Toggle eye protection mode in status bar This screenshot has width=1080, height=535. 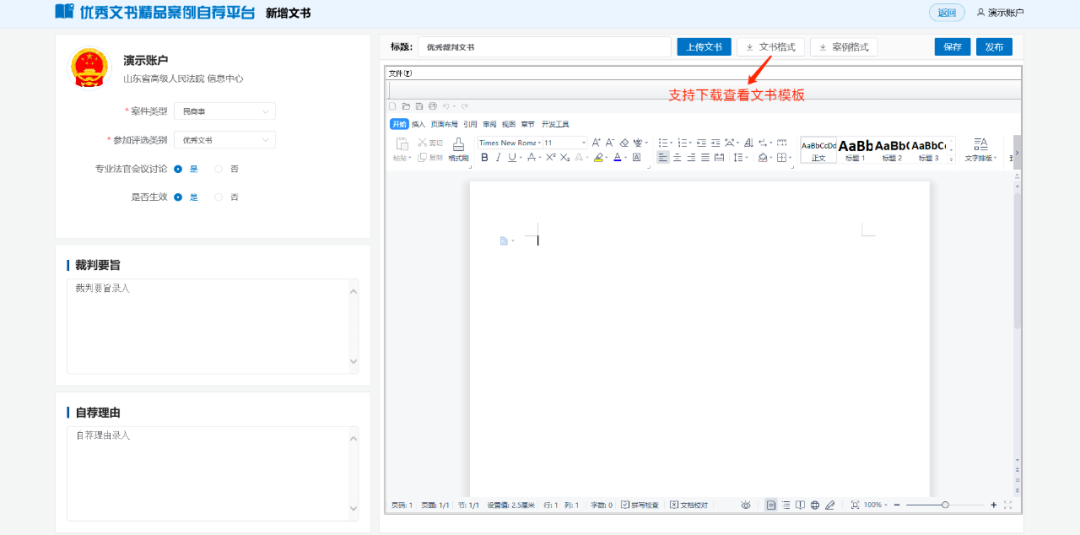pos(746,505)
